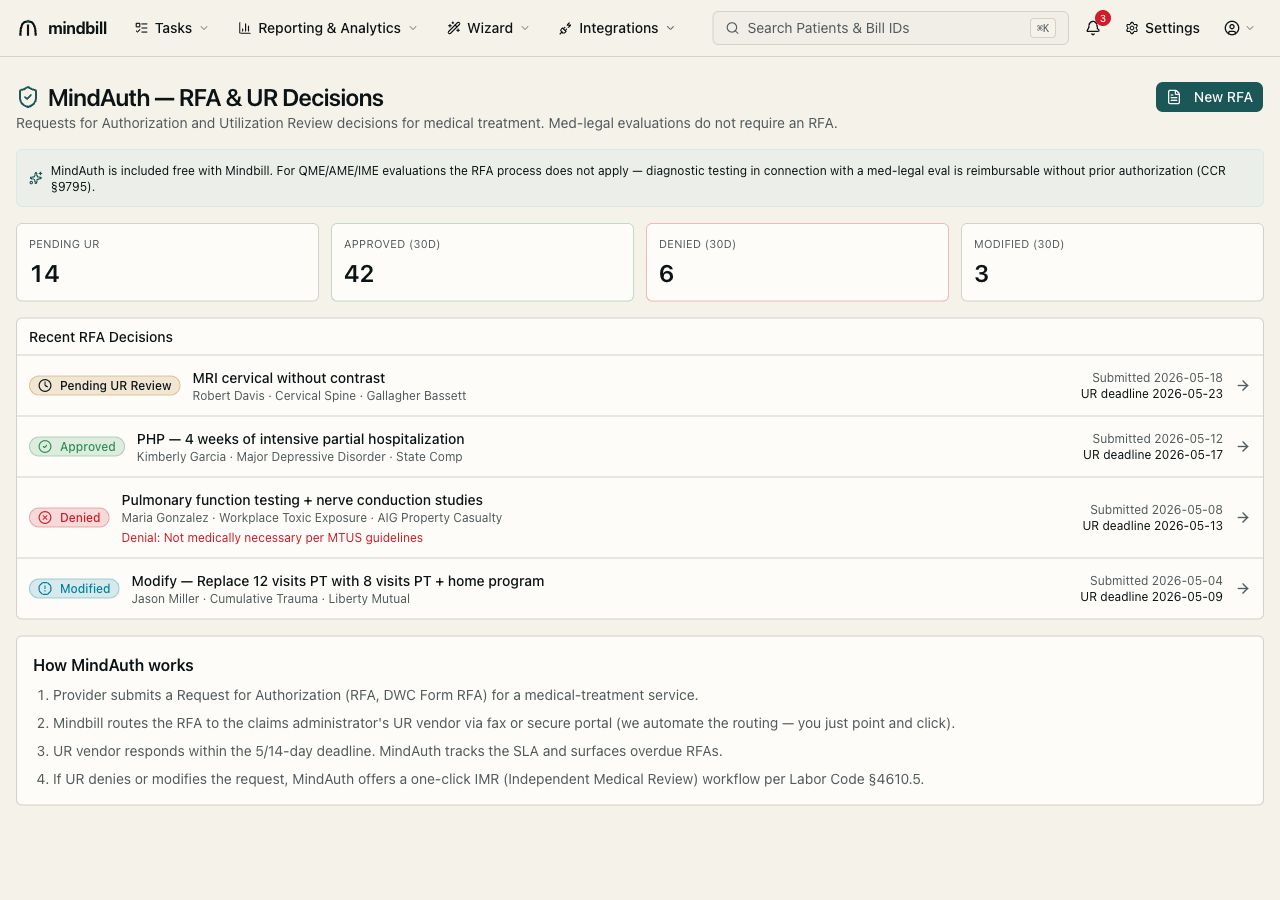Click Maria Gonzalez patient details line
Viewport: 1280px width, 900px height.
pos(312,518)
